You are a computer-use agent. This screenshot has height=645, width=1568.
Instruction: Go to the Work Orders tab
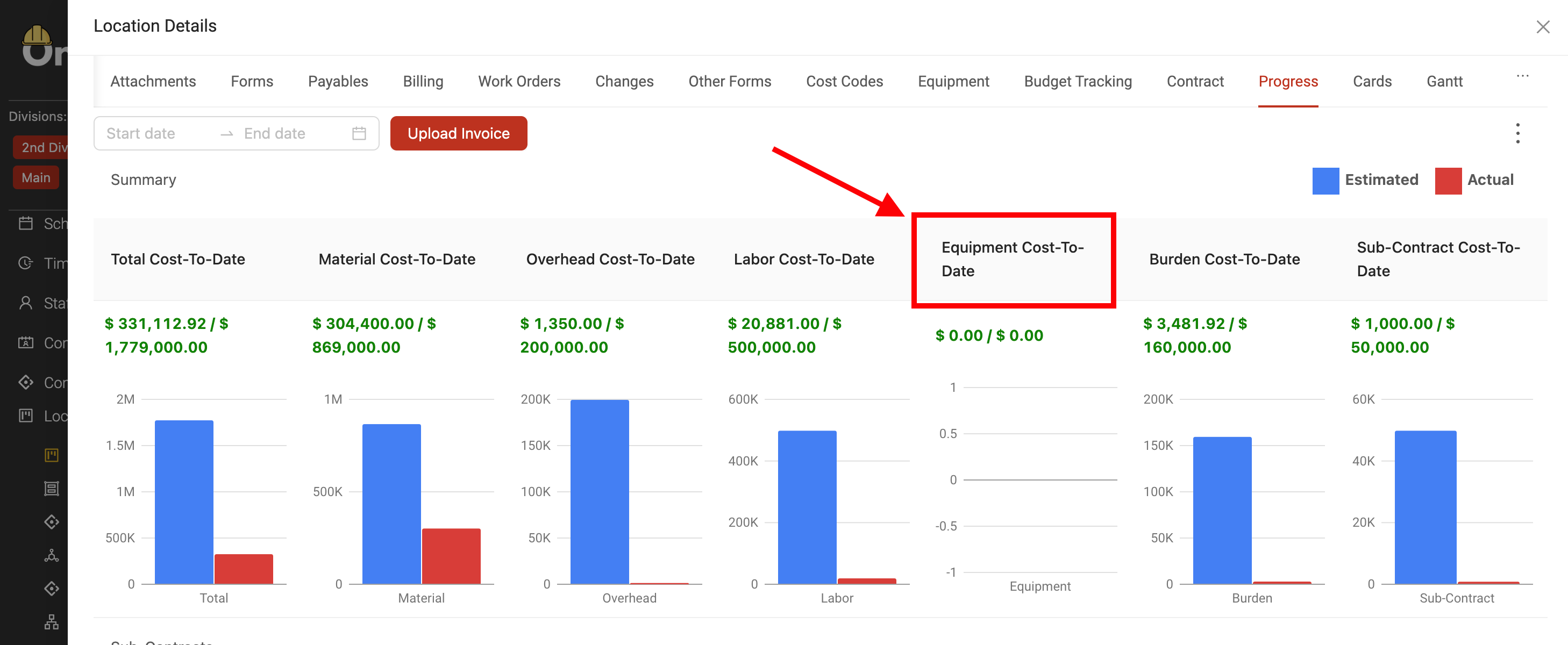[519, 82]
